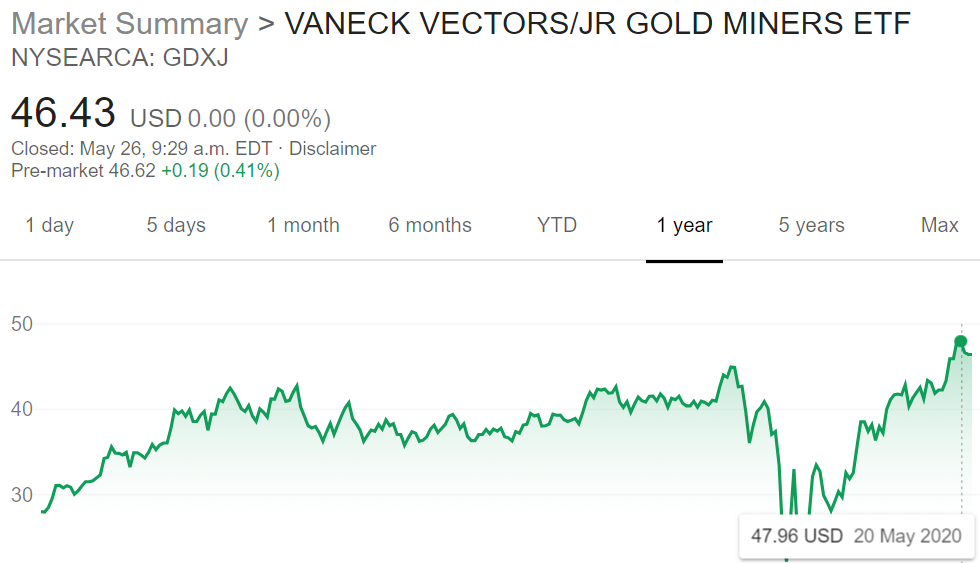
Task: Click the pre-market +0.19 (0.41%) change
Action: 220,171
